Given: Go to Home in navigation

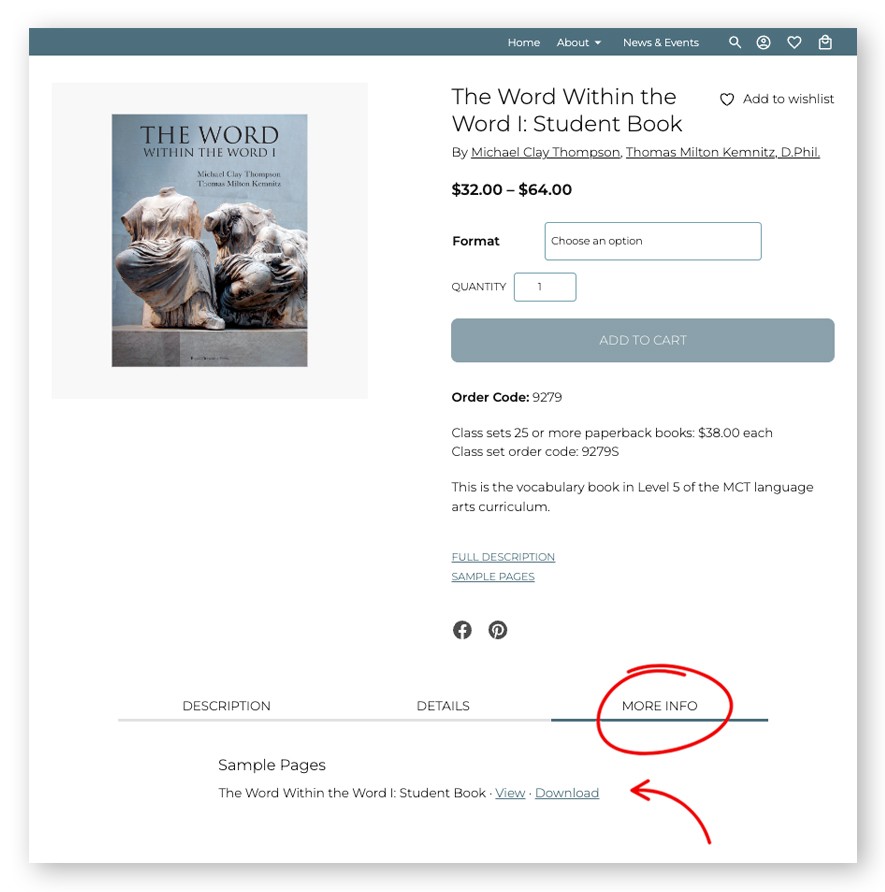Looking at the screenshot, I should coord(524,43).
